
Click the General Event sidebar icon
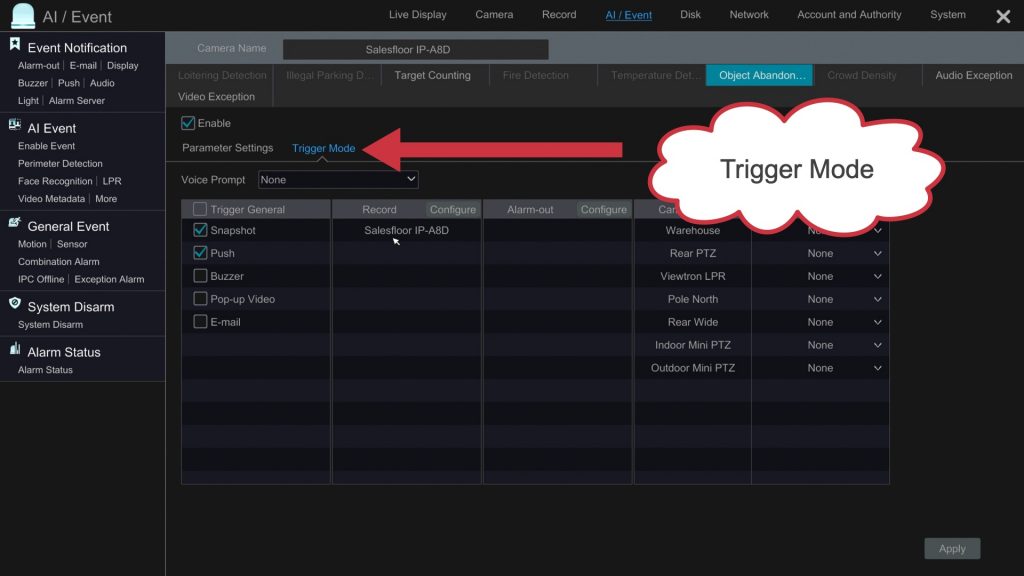click(x=15, y=224)
